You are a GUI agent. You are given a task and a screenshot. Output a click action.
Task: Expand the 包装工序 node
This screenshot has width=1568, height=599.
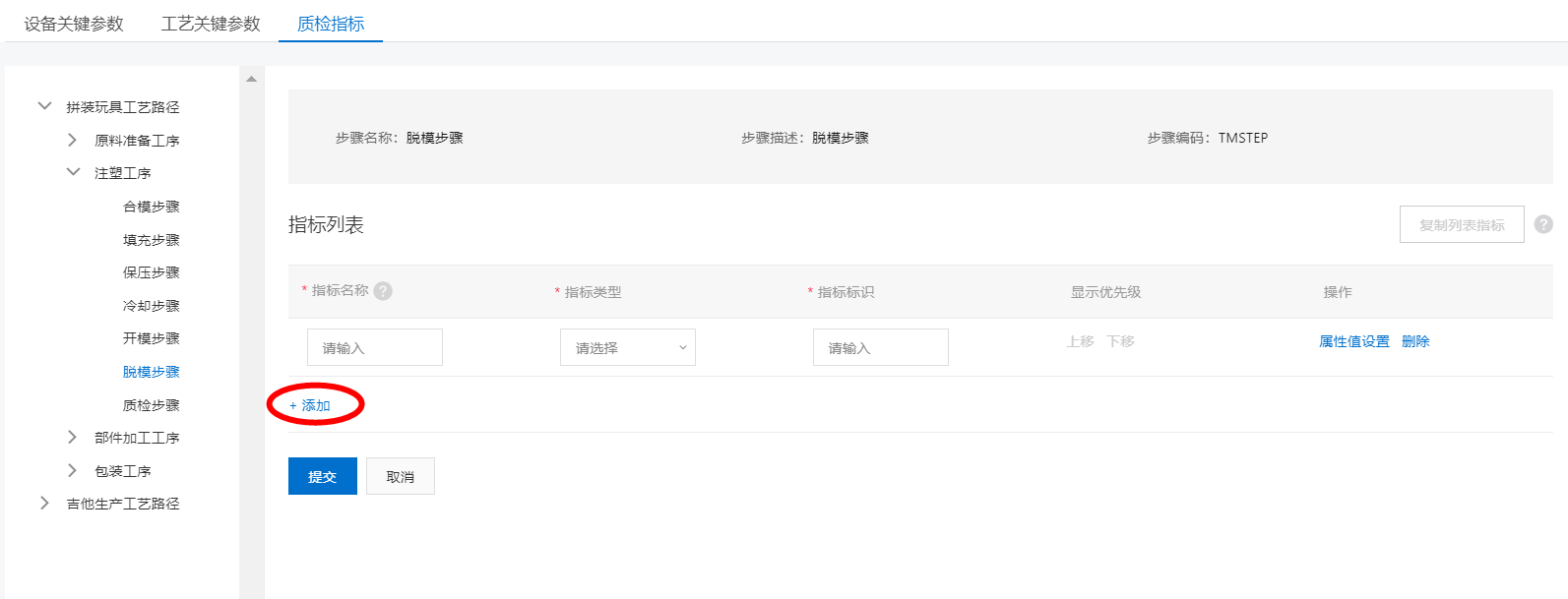[x=72, y=470]
